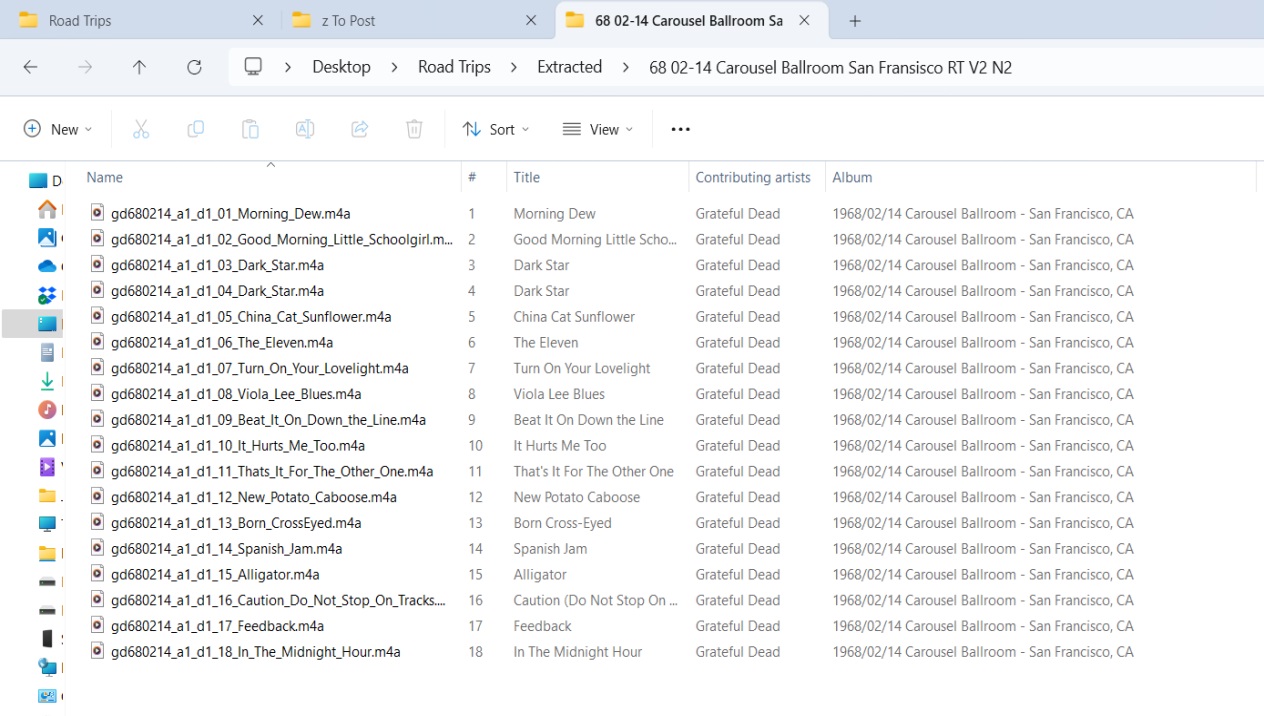
Task: Switch to the z To Post tab
Action: [415, 21]
